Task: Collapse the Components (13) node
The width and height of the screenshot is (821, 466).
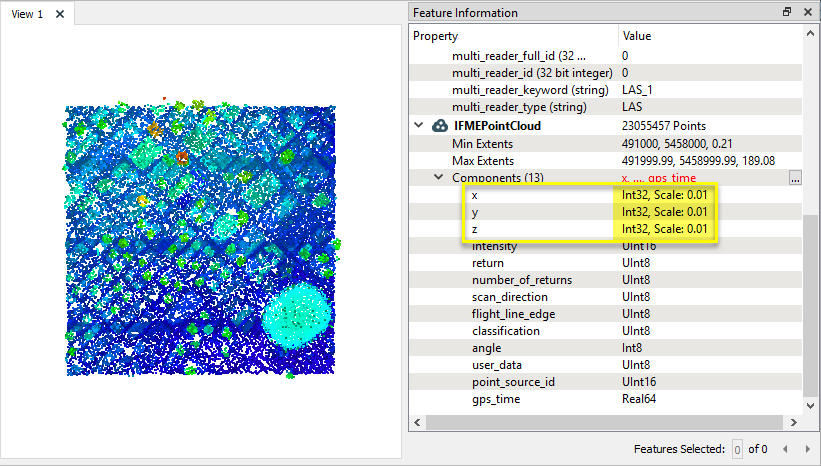Action: coord(439,177)
